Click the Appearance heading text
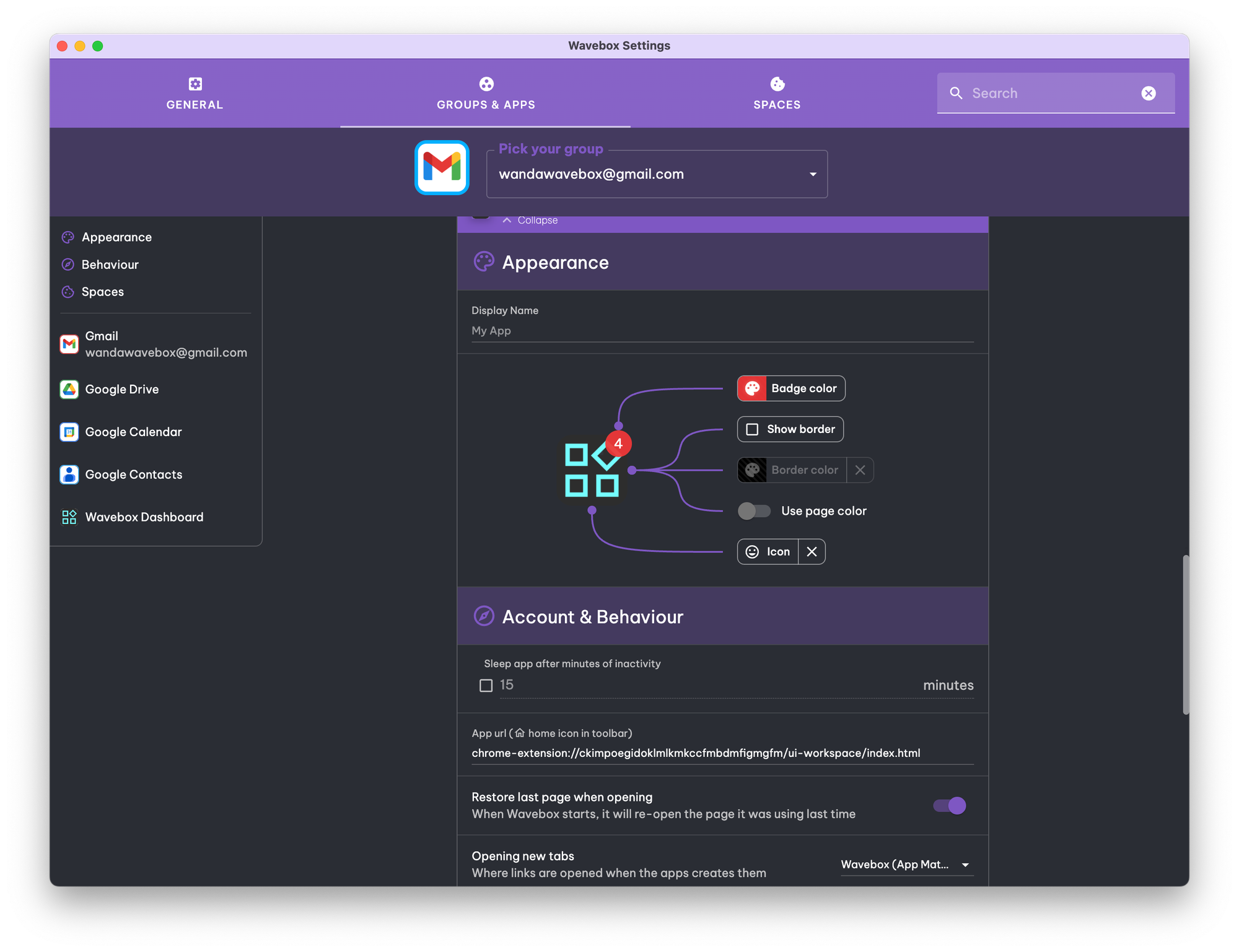This screenshot has width=1239, height=952. tap(556, 263)
